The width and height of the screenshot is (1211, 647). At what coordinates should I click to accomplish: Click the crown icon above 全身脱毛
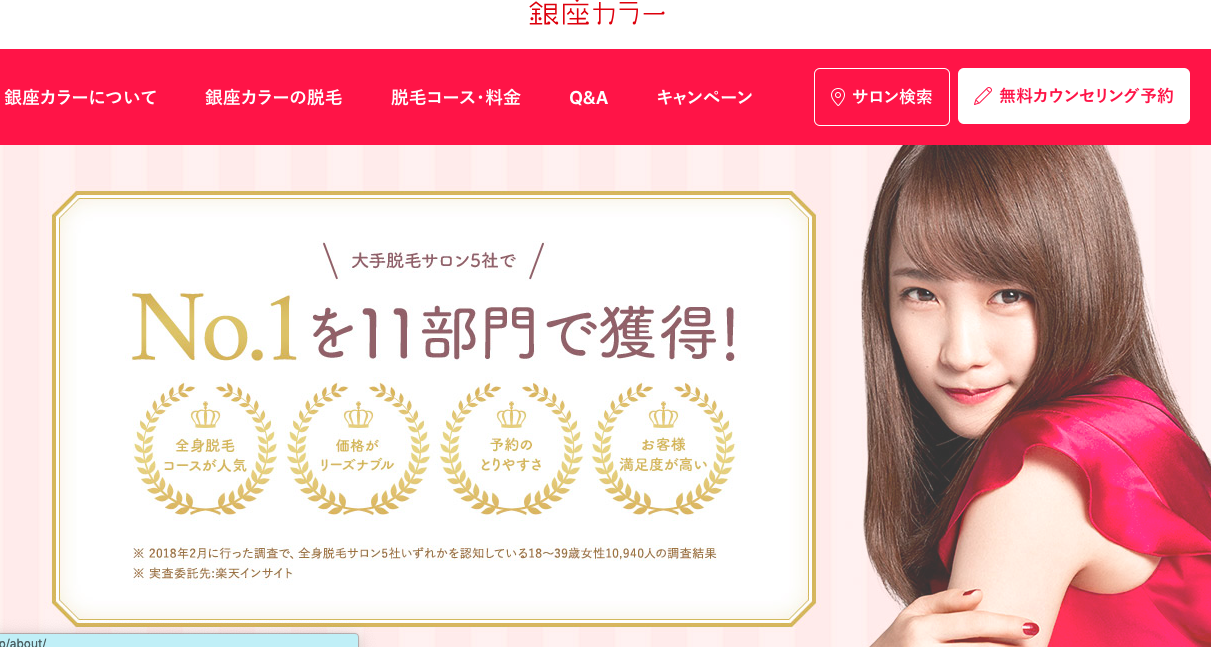(205, 415)
